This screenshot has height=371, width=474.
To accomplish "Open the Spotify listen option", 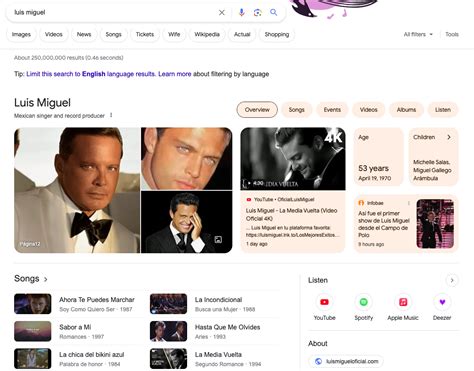I will click(x=364, y=307).
